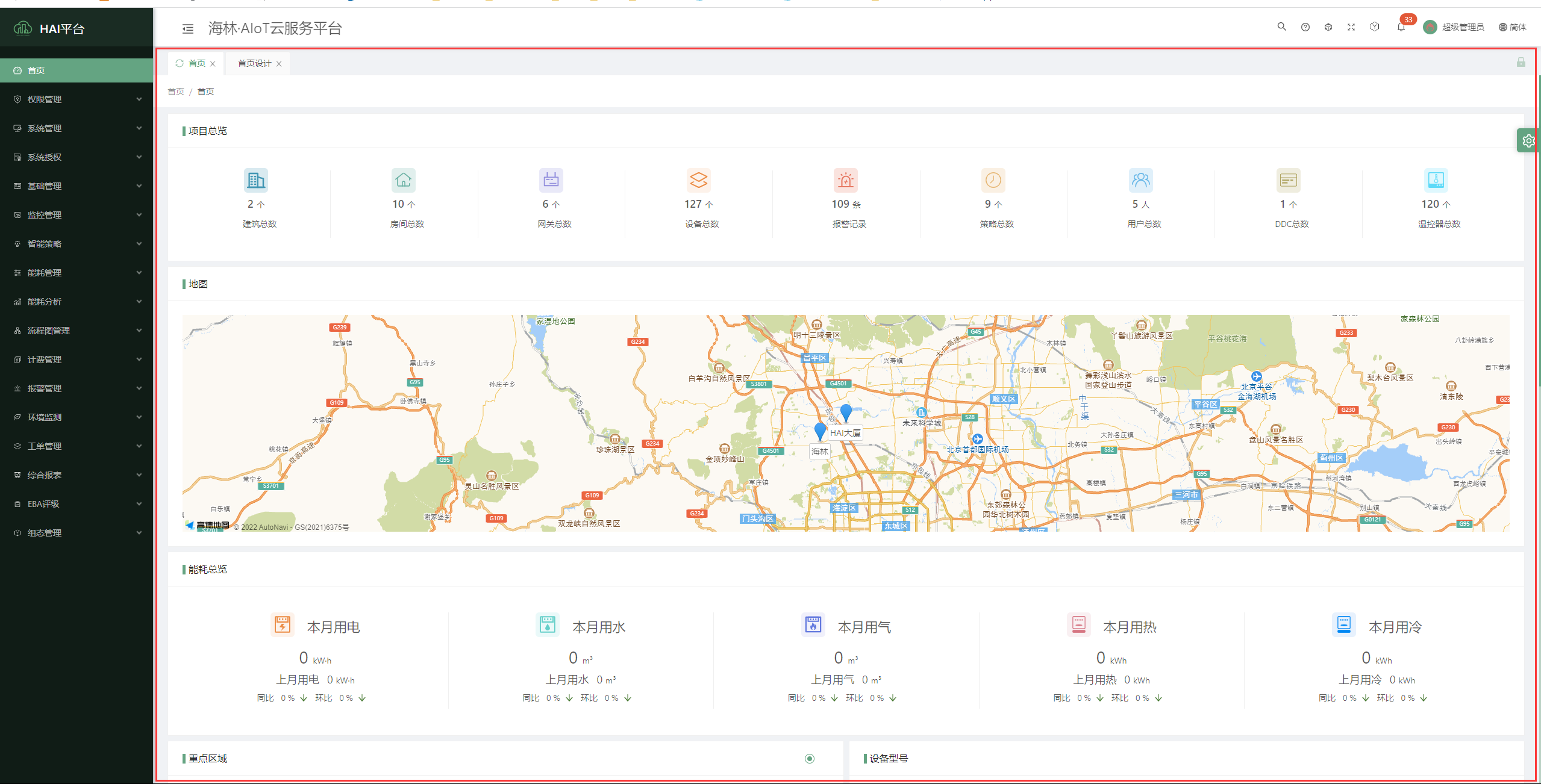Click the 本月用水 water icon
Image resolution: width=1541 pixels, height=784 pixels.
(x=548, y=625)
